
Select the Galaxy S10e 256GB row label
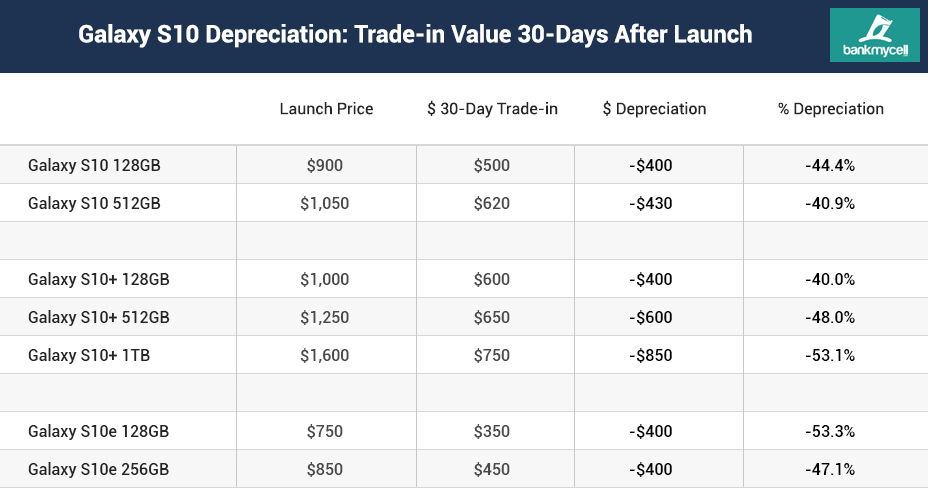98,469
